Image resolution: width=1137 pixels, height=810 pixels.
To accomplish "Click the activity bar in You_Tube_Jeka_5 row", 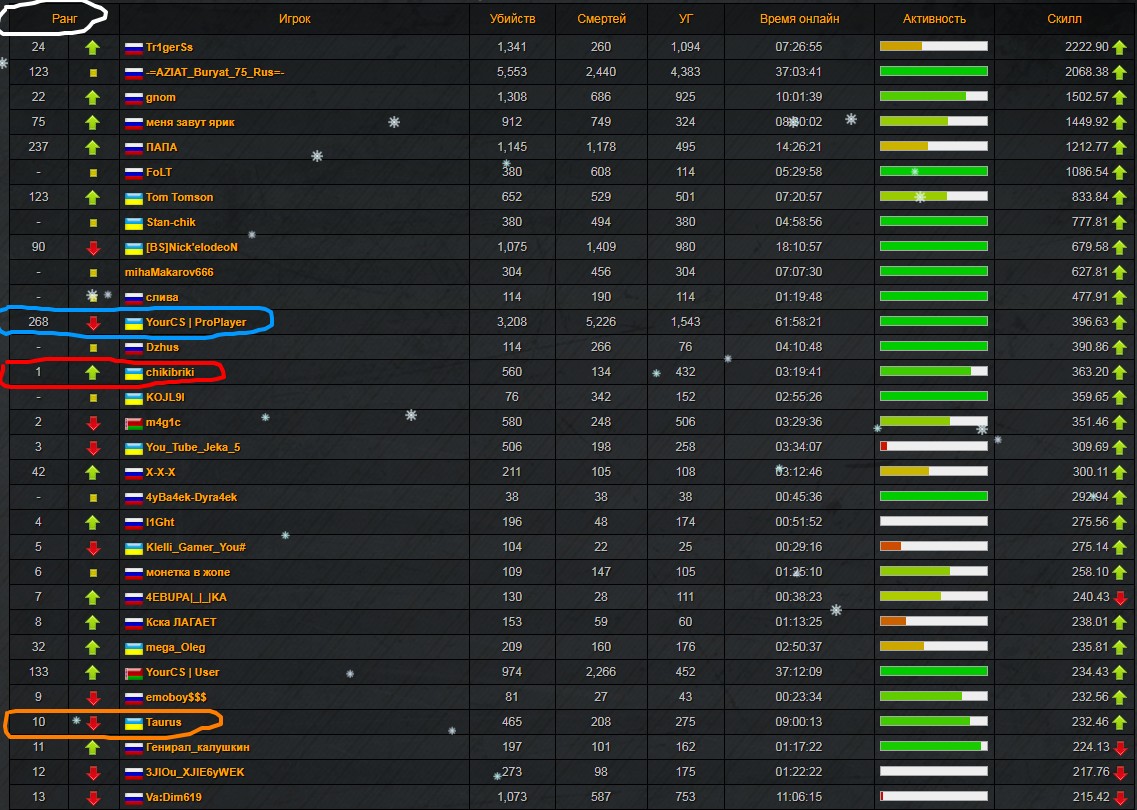I will point(933,447).
